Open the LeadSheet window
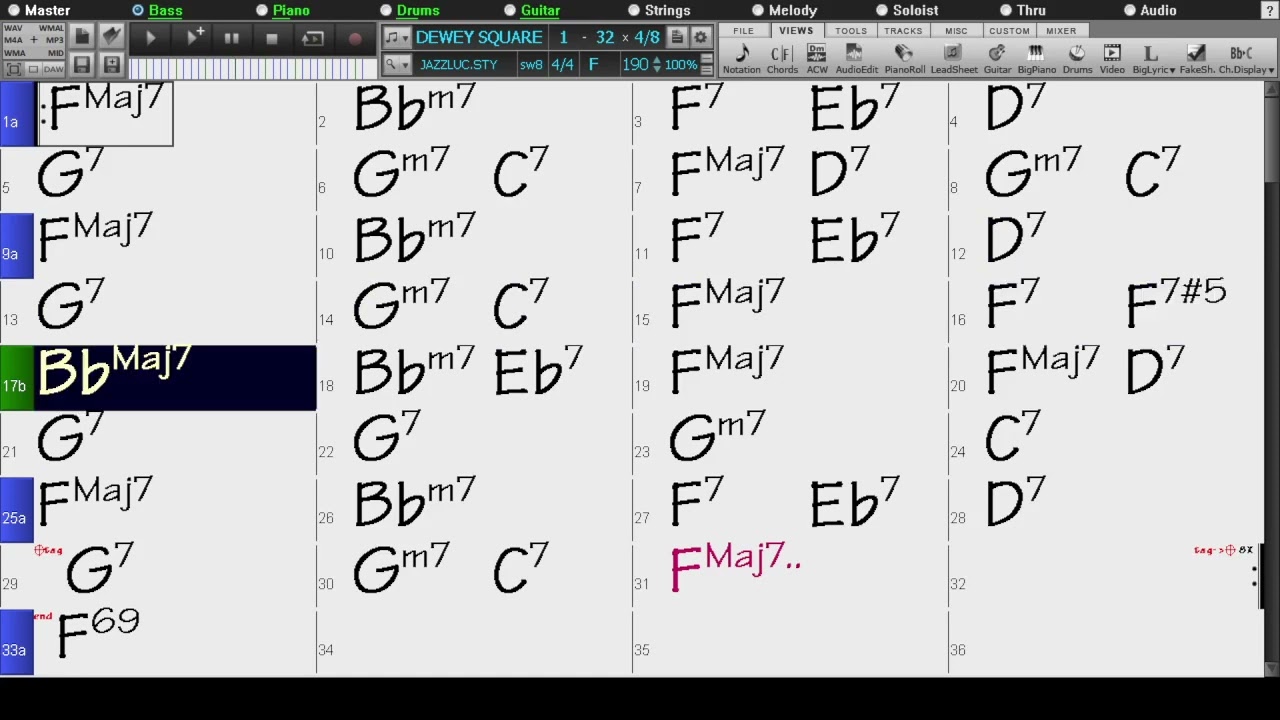Image resolution: width=1280 pixels, height=720 pixels. pos(954,59)
